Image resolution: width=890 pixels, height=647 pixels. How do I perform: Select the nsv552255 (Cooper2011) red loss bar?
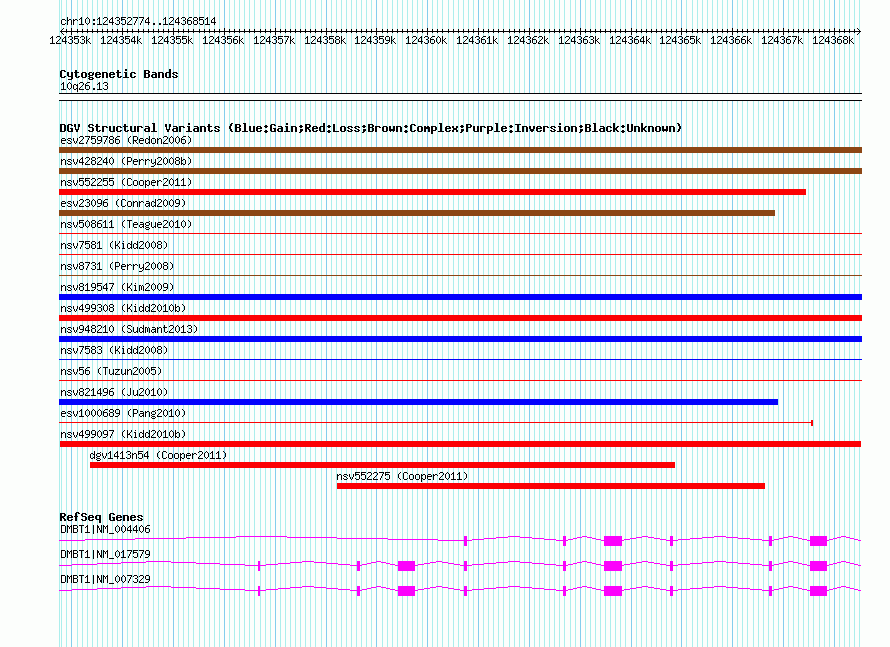432,192
